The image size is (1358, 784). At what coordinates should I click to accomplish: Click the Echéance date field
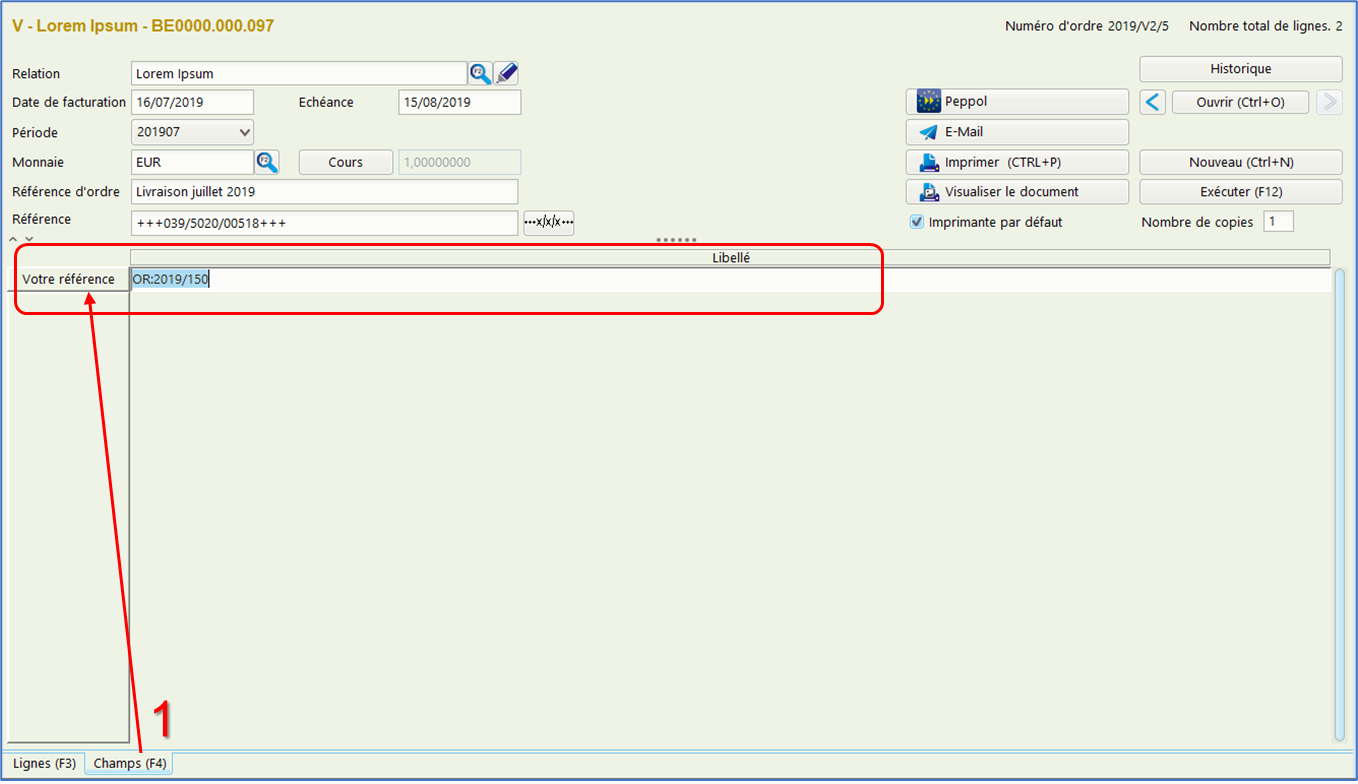tap(460, 102)
